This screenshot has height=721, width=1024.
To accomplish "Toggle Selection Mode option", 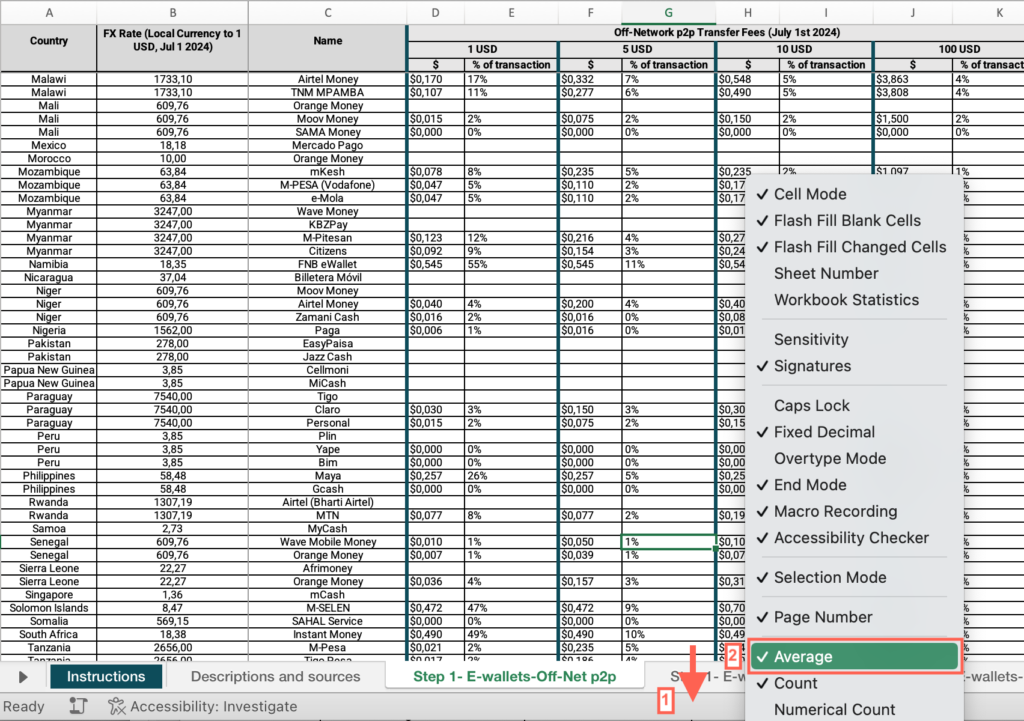I will point(854,577).
